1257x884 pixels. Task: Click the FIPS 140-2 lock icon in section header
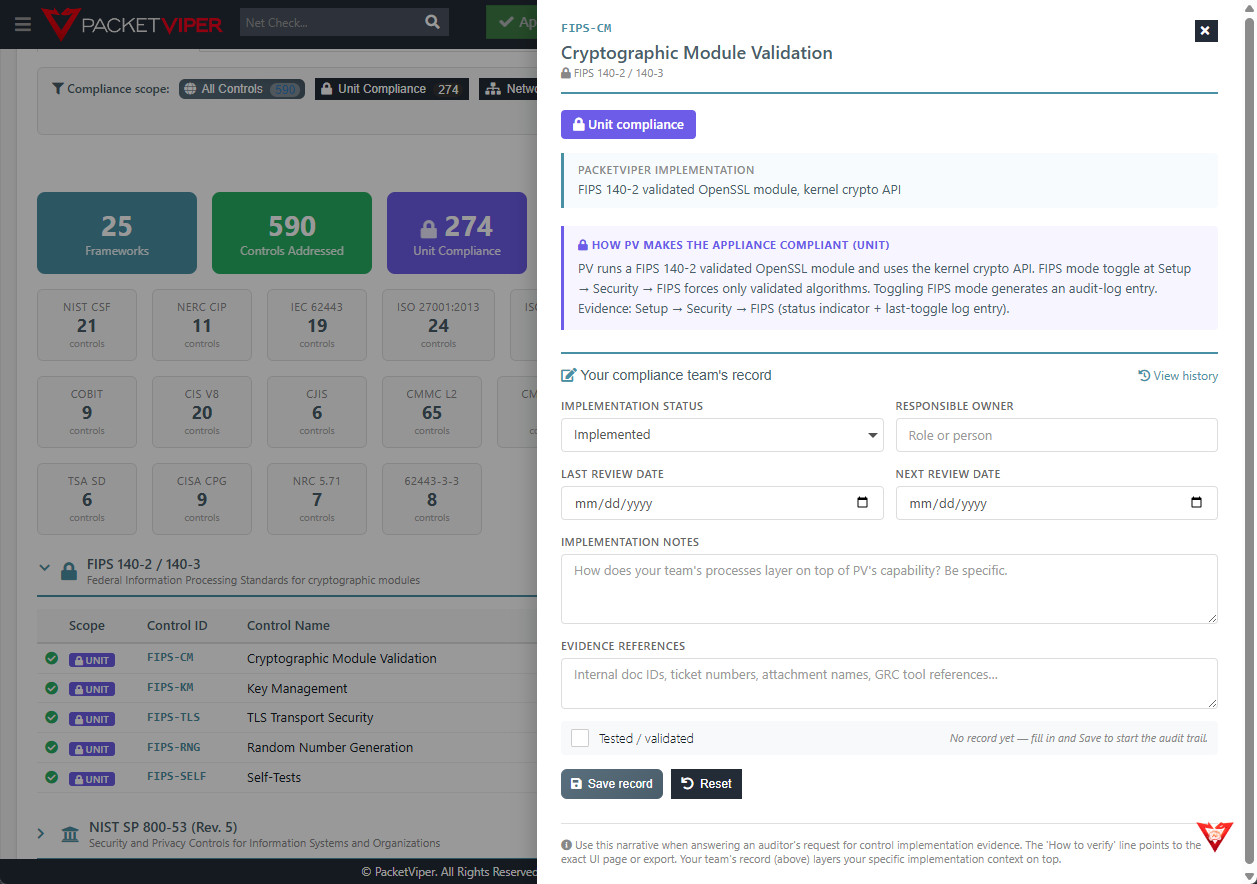[69, 572]
